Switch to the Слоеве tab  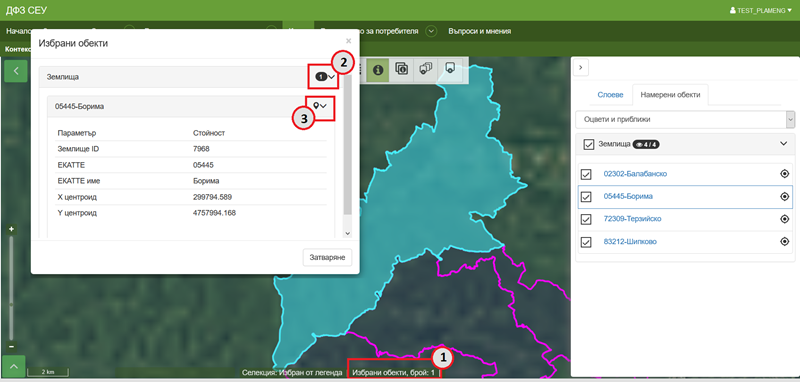(x=610, y=95)
